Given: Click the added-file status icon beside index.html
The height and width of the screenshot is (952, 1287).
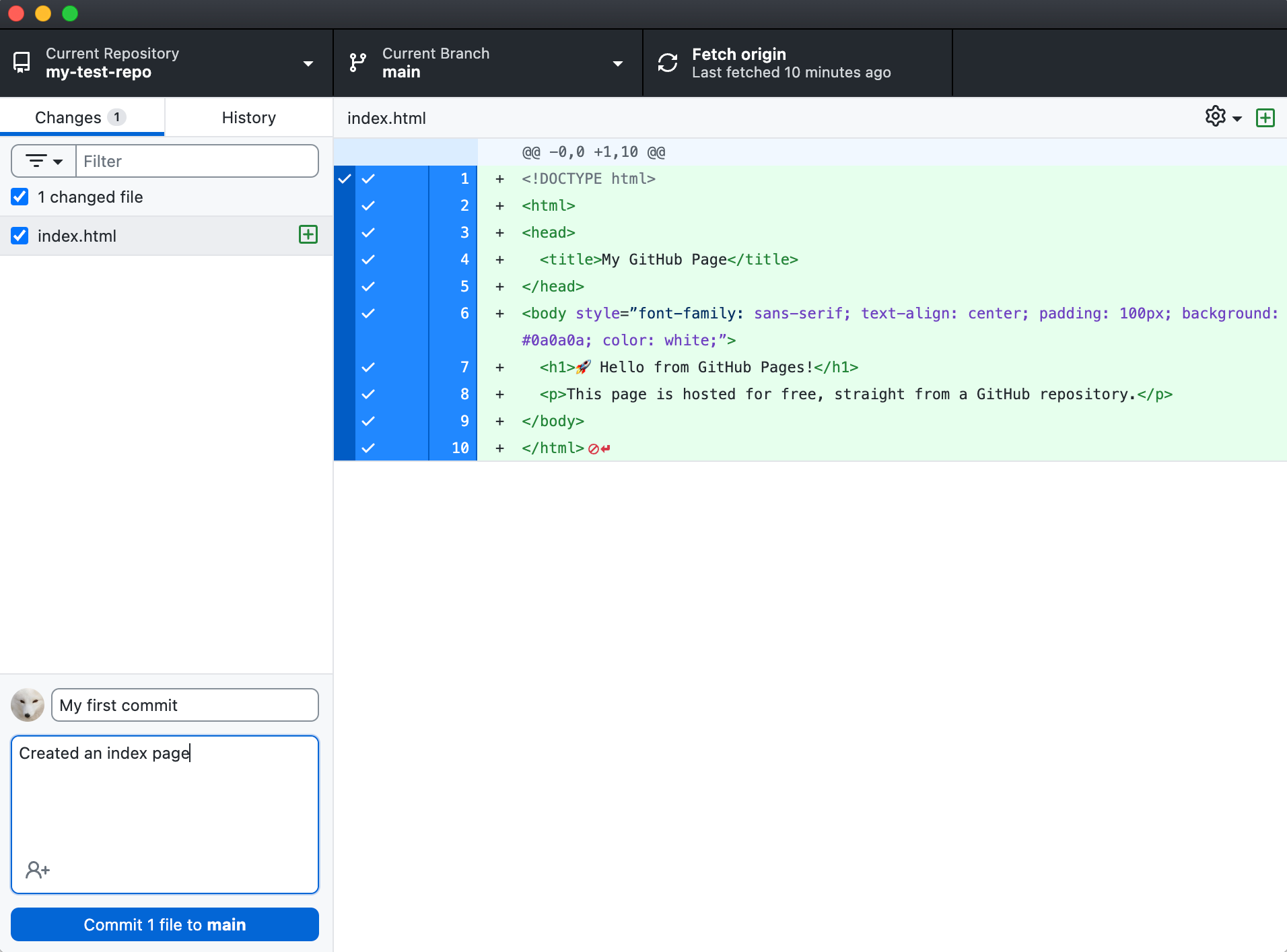Looking at the screenshot, I should point(308,234).
